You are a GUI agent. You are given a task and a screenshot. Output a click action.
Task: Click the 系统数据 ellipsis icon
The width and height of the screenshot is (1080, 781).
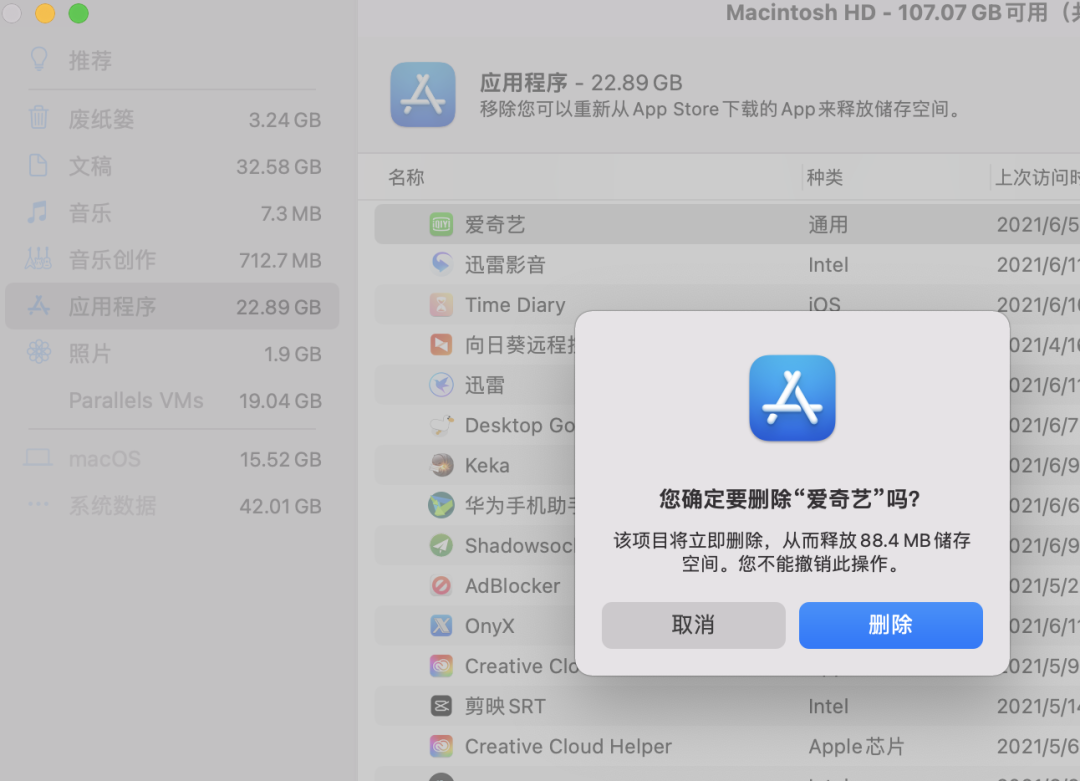38,504
